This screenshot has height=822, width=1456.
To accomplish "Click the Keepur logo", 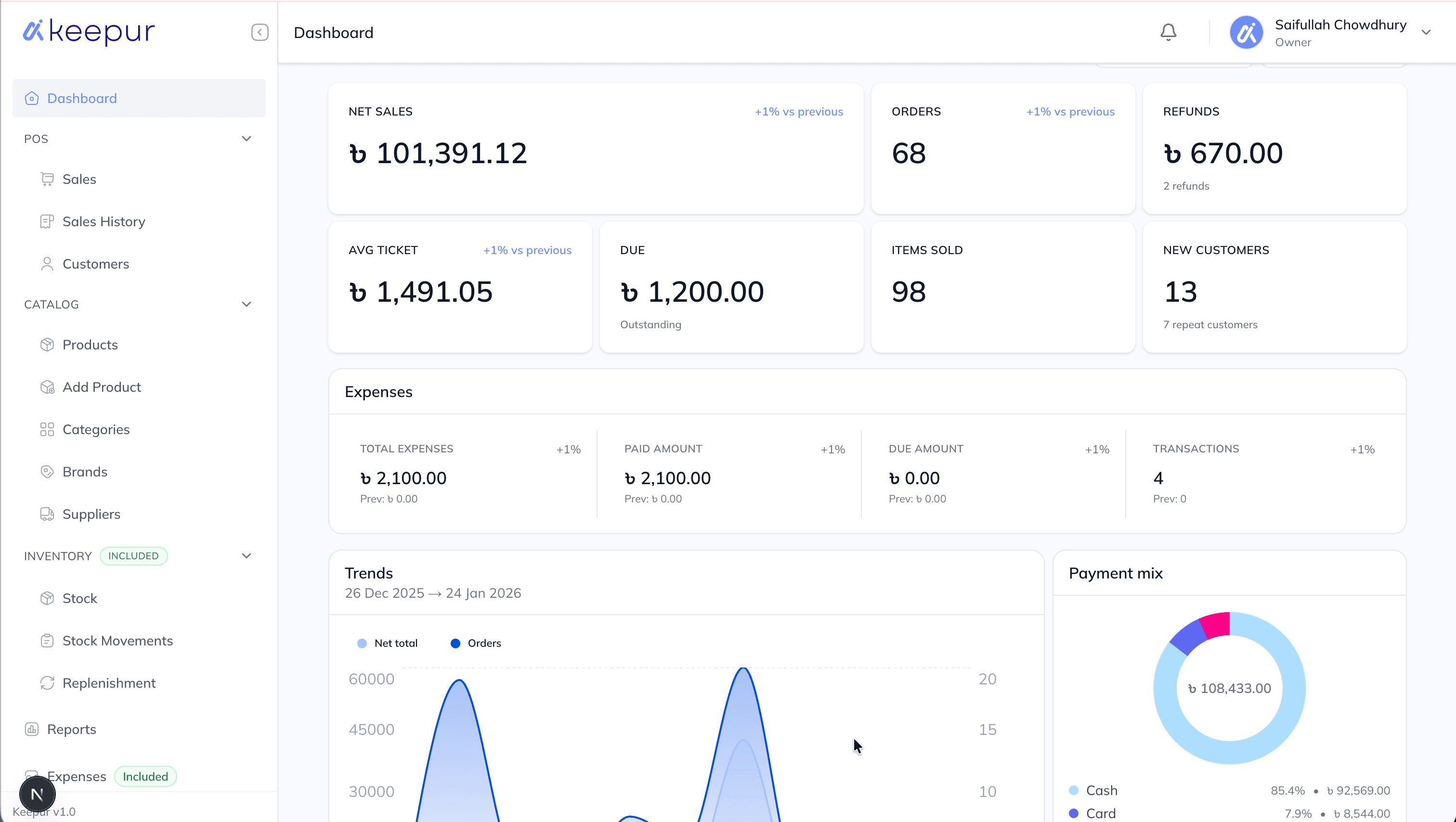I will pos(89,32).
